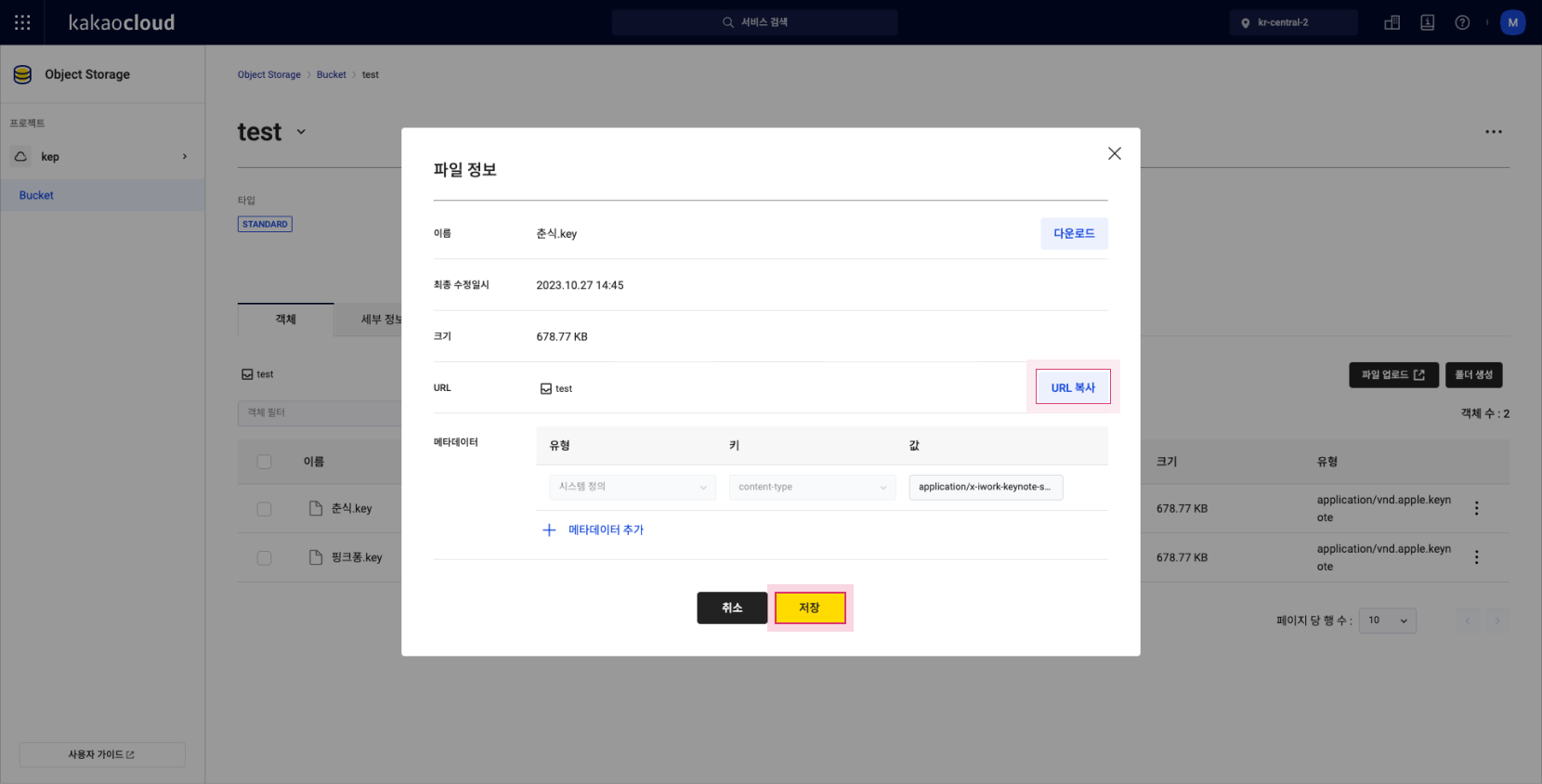
Task: Select the 세부 정보 tab
Action: point(381,320)
